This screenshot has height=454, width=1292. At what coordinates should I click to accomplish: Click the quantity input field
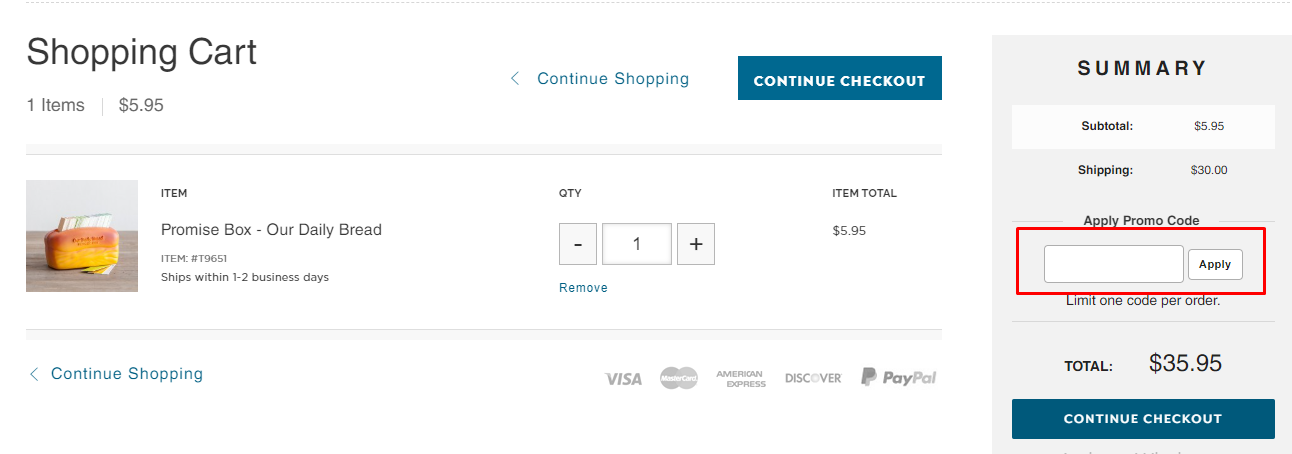[x=637, y=244]
